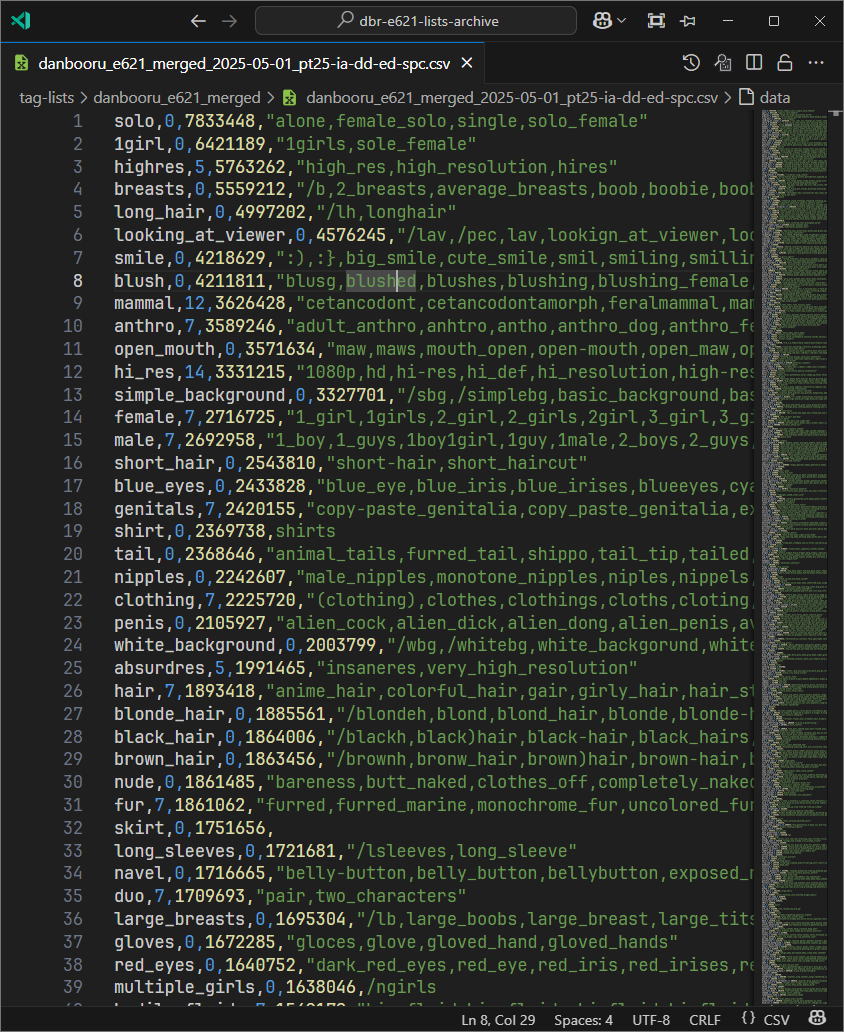
Task: Click long_sleeves on line 33
Action: point(174,851)
